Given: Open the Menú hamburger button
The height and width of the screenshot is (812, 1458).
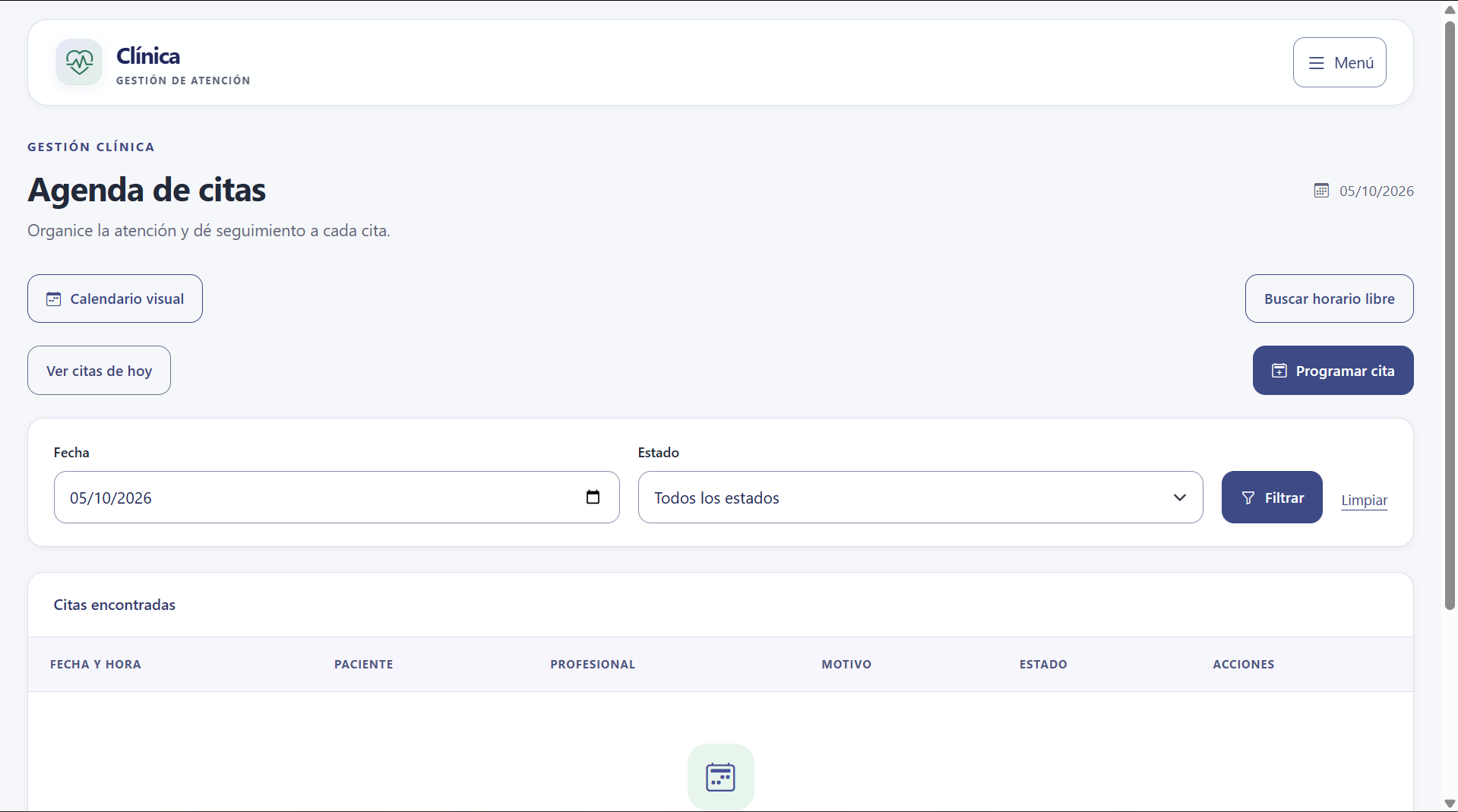Looking at the screenshot, I should coord(1339,62).
